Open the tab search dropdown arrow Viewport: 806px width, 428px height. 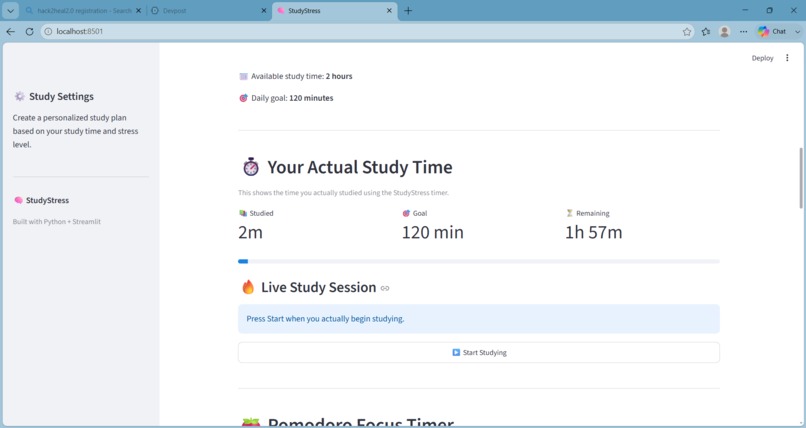(10, 10)
